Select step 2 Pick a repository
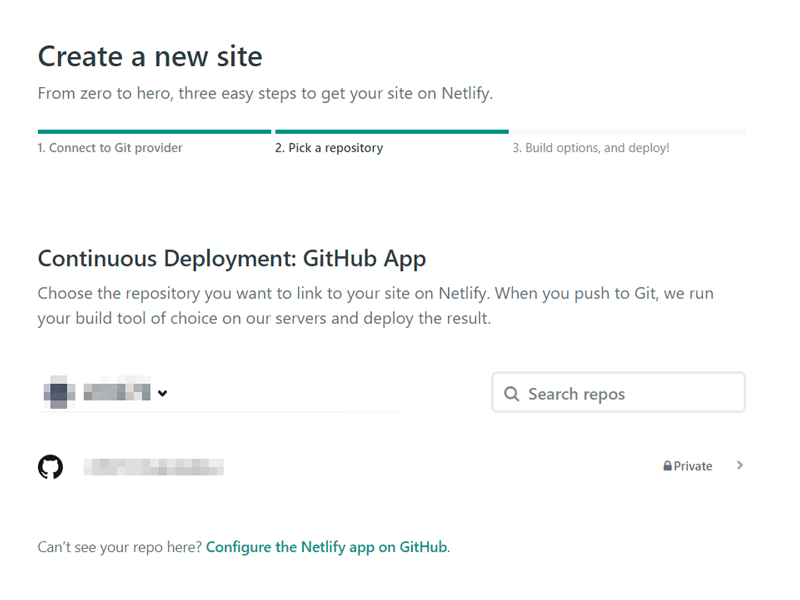This screenshot has width=800, height=600. coord(329,148)
